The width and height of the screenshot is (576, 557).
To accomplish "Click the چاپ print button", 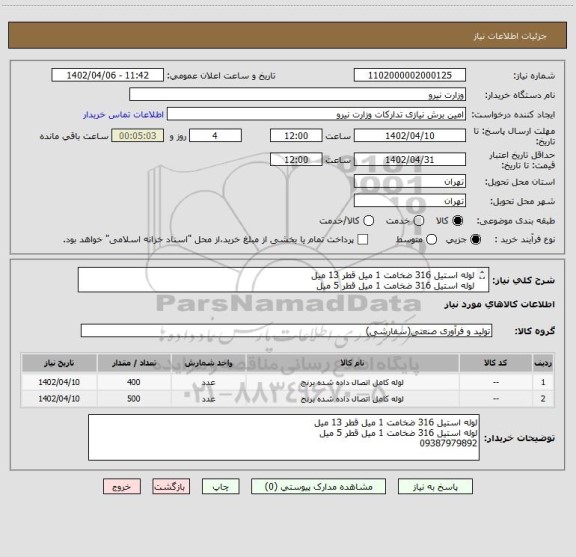I will point(220,486).
